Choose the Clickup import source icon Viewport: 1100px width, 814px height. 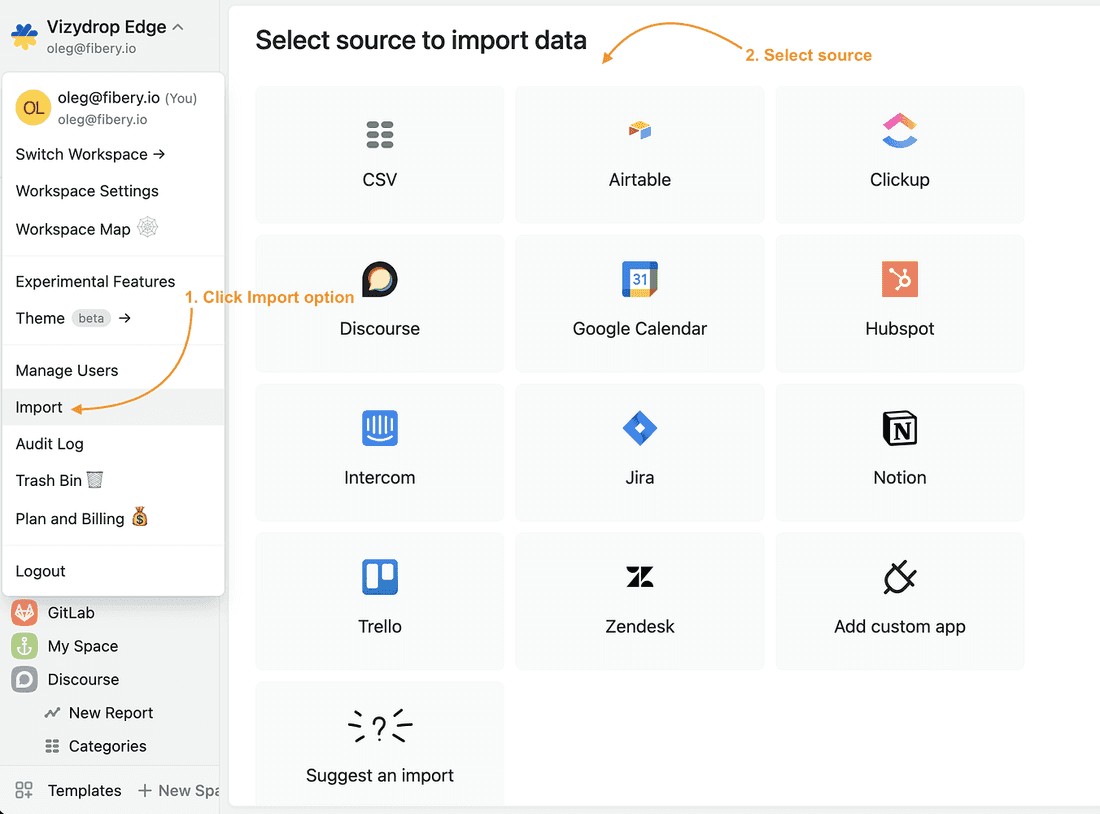pos(900,130)
